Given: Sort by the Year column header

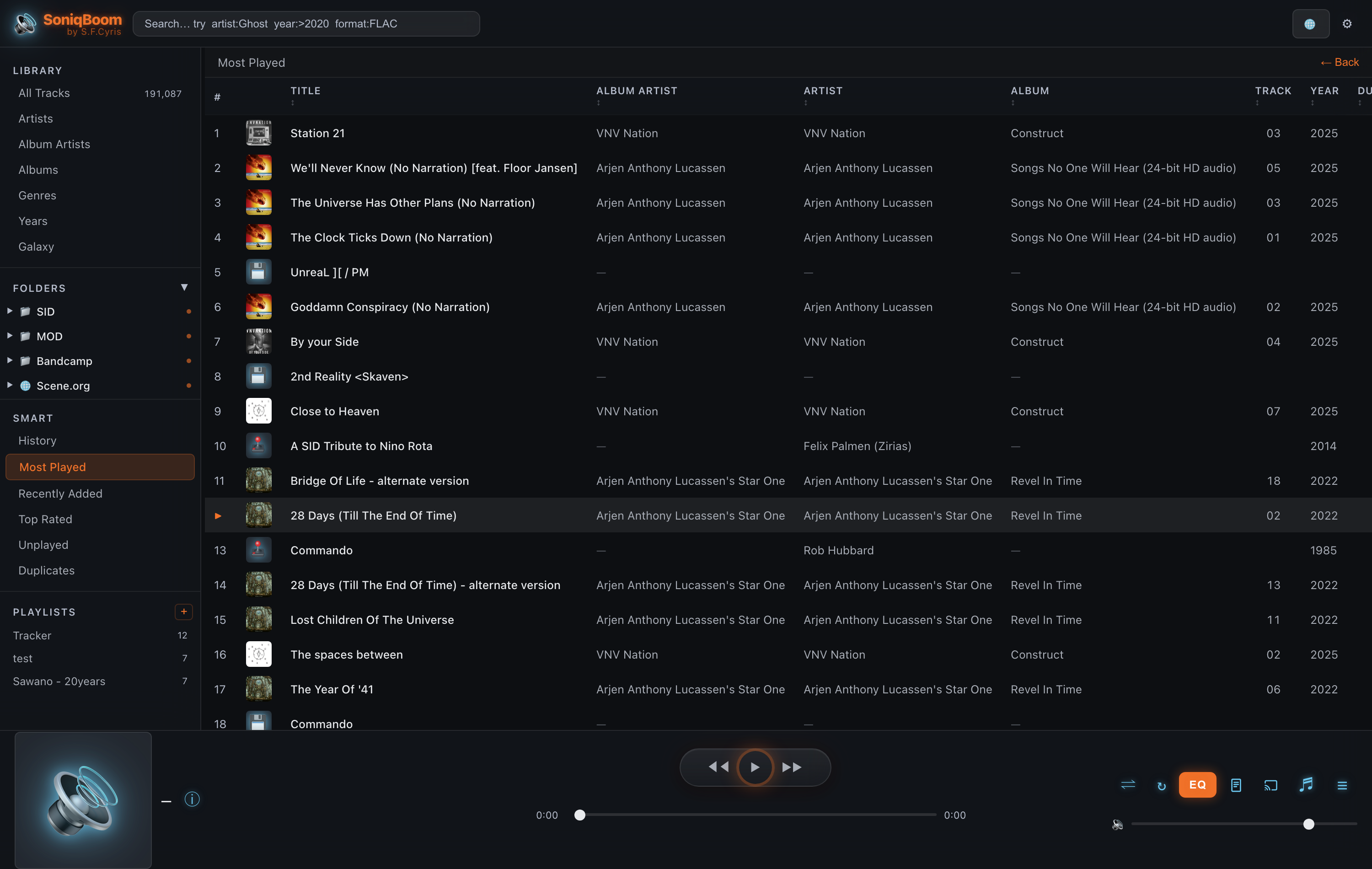Looking at the screenshot, I should [1324, 91].
